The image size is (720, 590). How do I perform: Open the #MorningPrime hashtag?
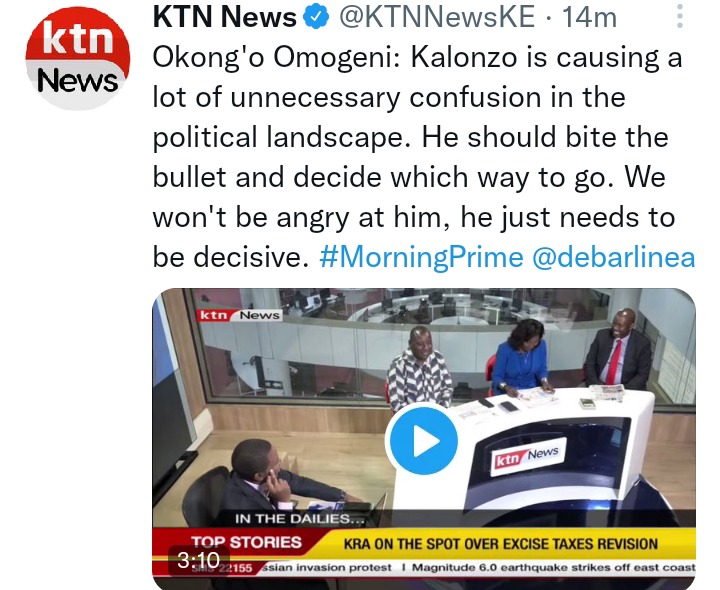click(421, 257)
